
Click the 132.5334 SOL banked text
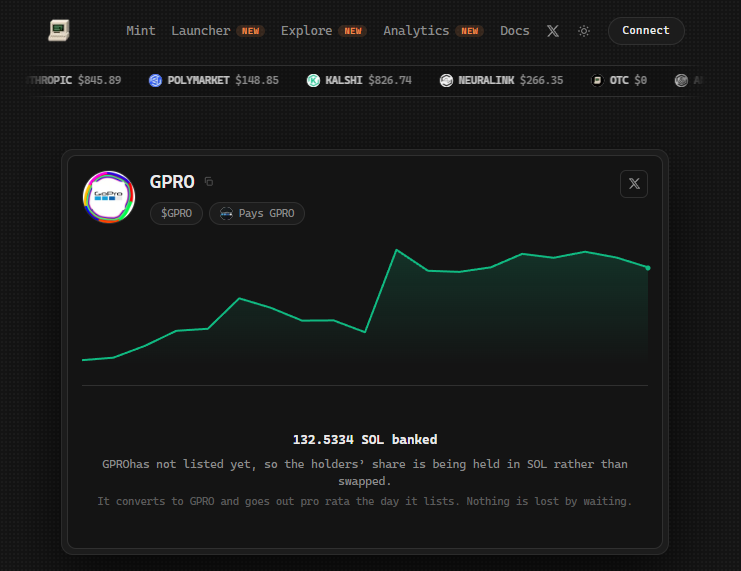pos(365,440)
